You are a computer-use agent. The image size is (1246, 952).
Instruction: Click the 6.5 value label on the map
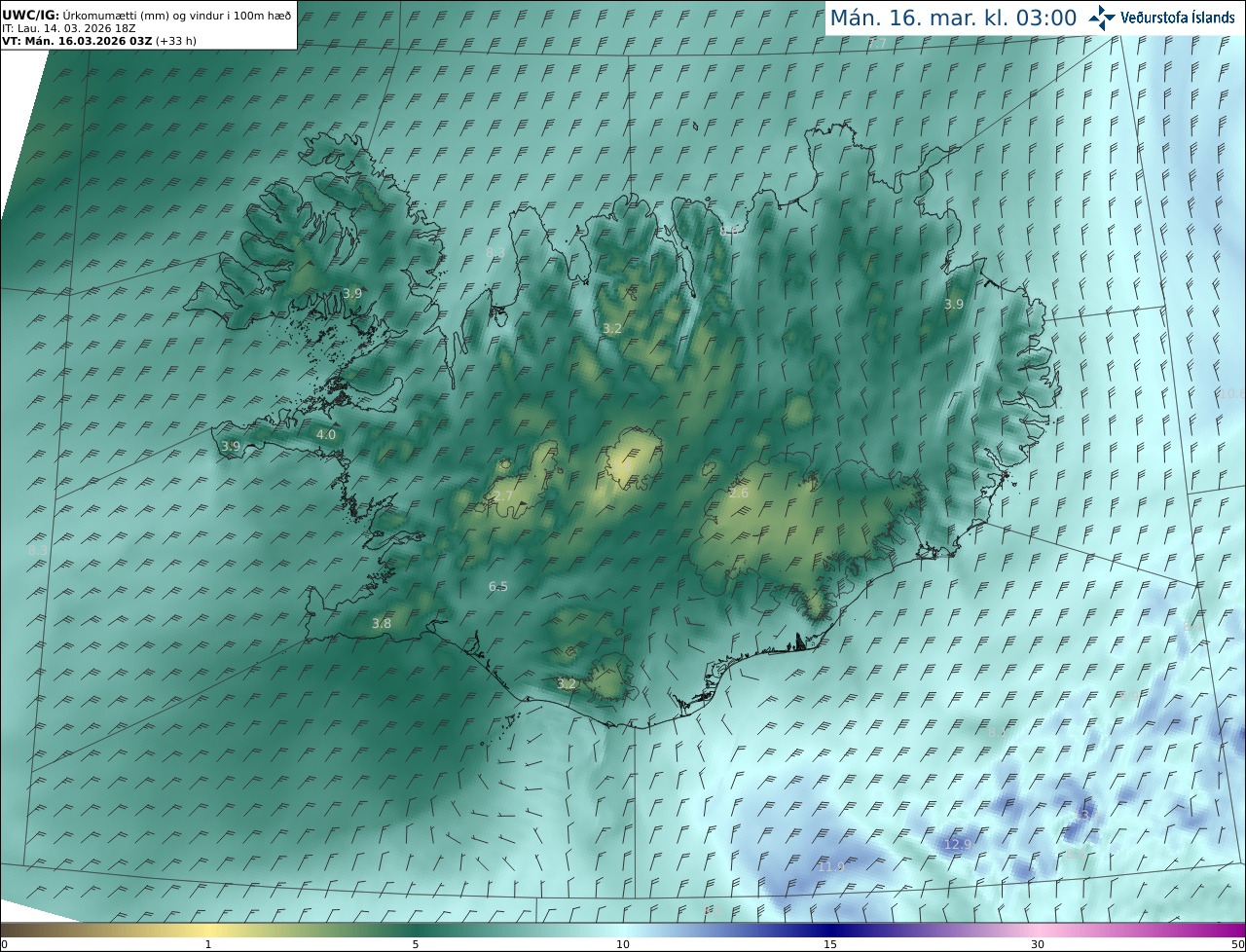(498, 586)
